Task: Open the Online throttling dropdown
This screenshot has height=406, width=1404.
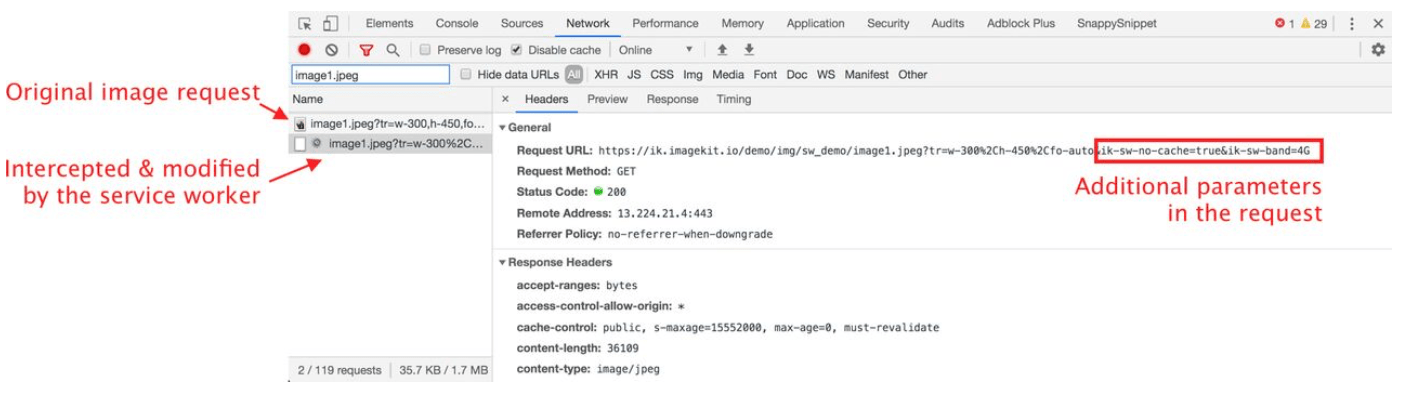Action: click(x=656, y=50)
